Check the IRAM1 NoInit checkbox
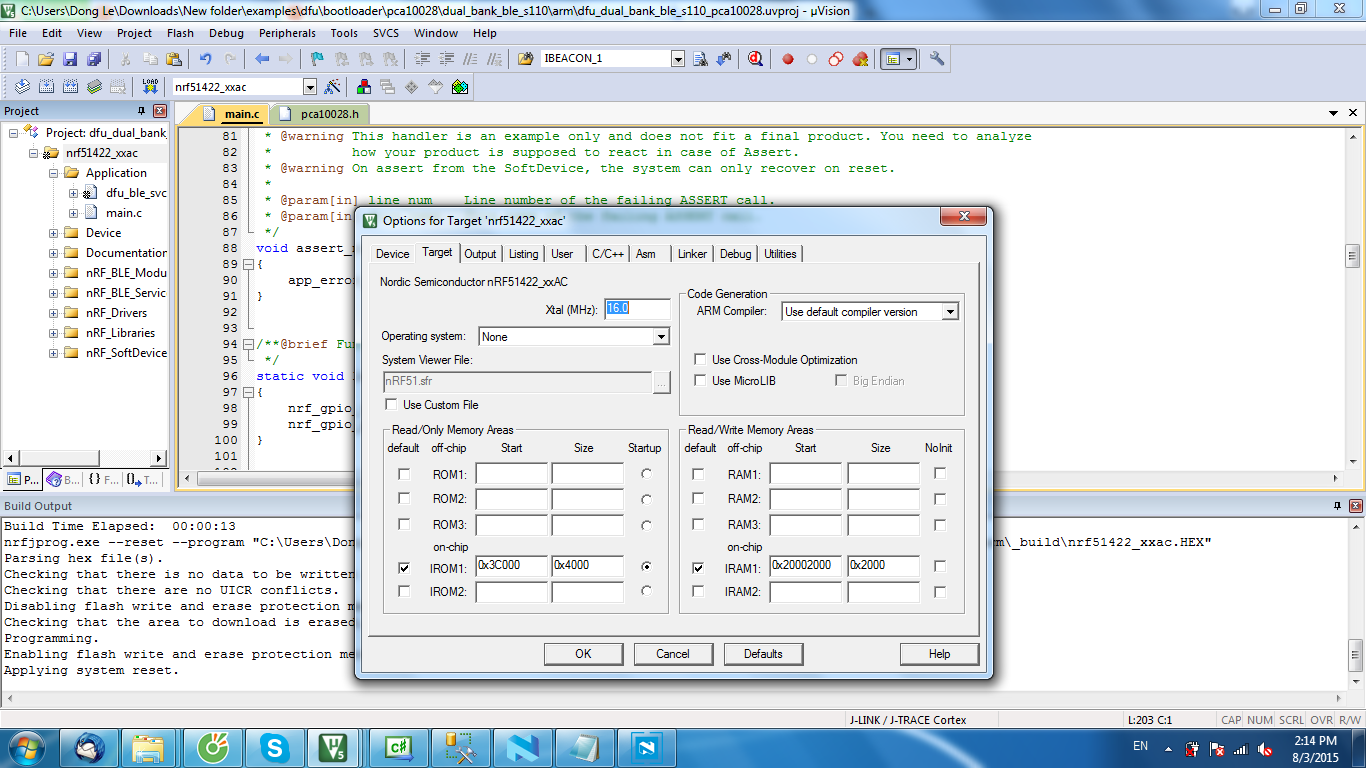 (940, 566)
